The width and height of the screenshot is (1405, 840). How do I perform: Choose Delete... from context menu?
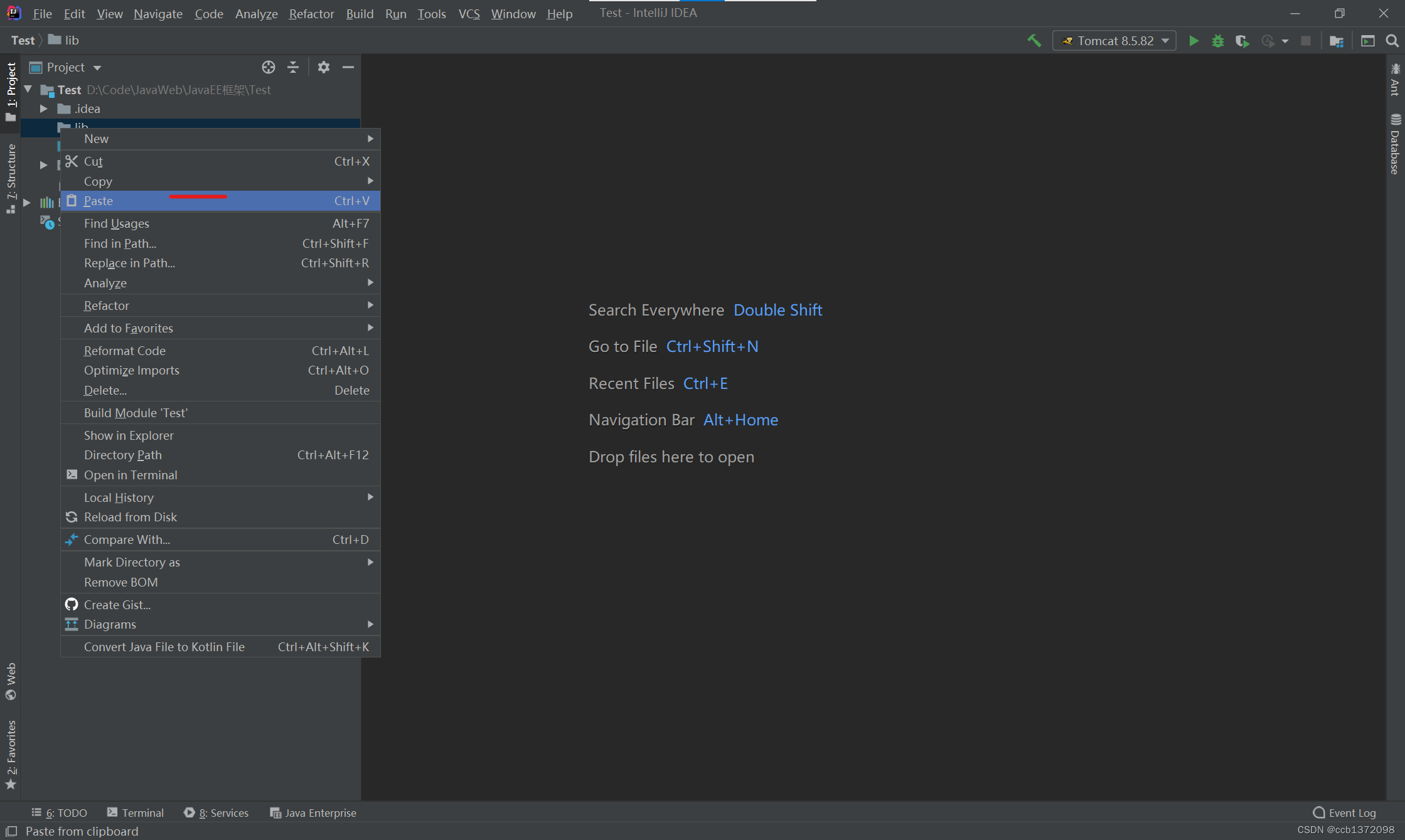coord(220,390)
